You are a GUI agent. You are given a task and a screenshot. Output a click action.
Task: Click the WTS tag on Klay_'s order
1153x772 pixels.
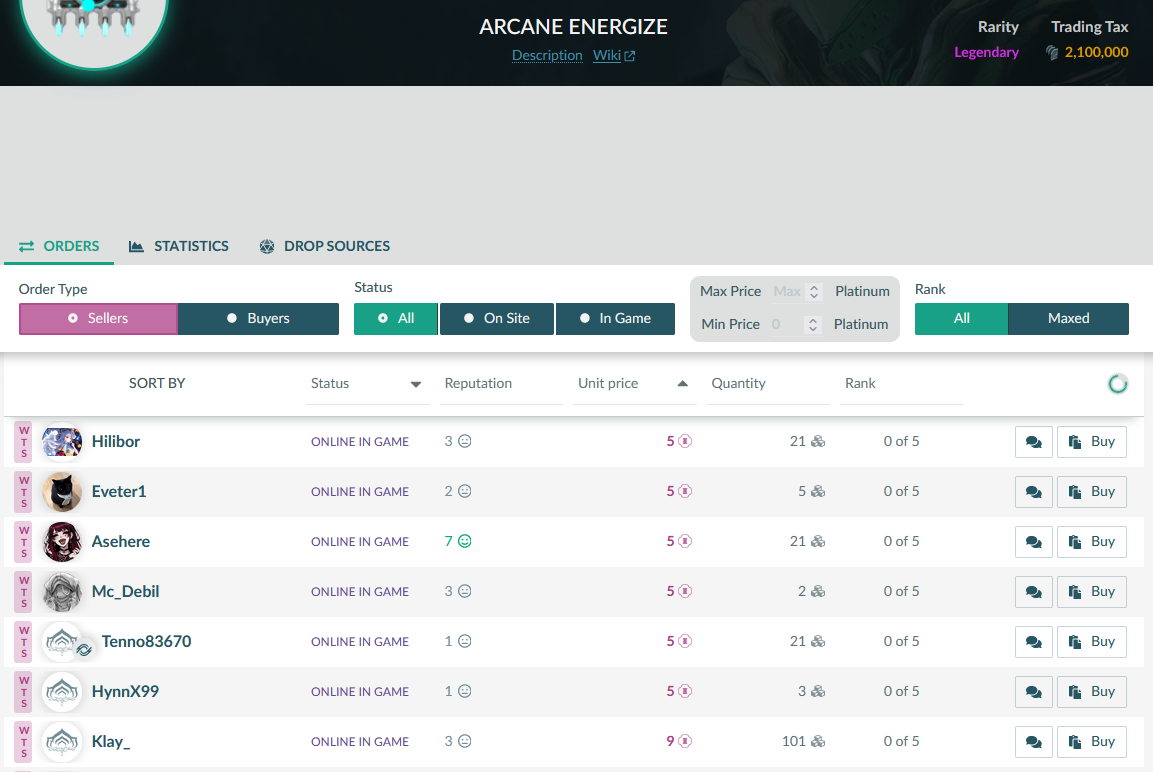pyautogui.click(x=24, y=742)
